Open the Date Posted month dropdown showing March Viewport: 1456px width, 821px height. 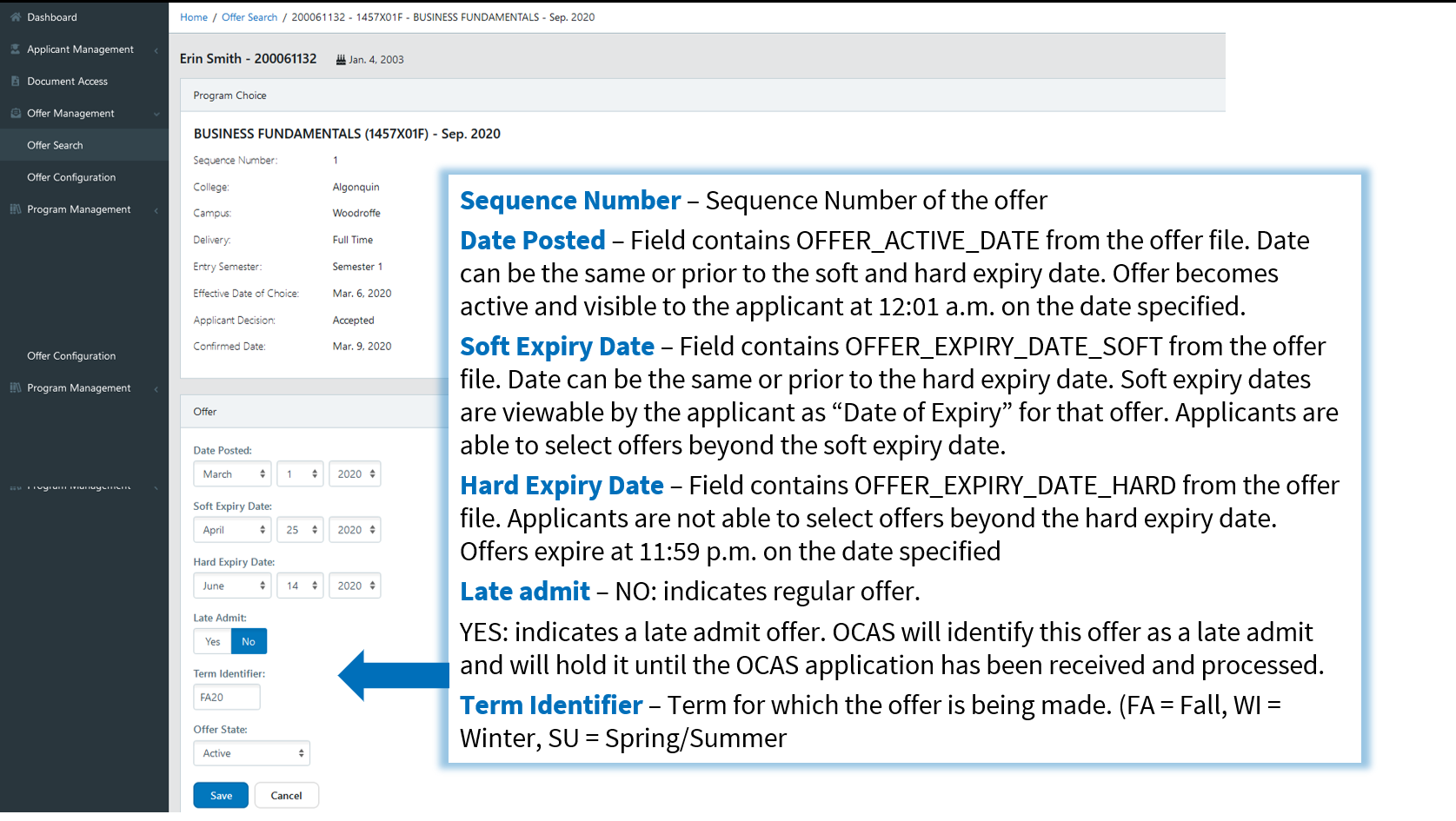coord(232,473)
